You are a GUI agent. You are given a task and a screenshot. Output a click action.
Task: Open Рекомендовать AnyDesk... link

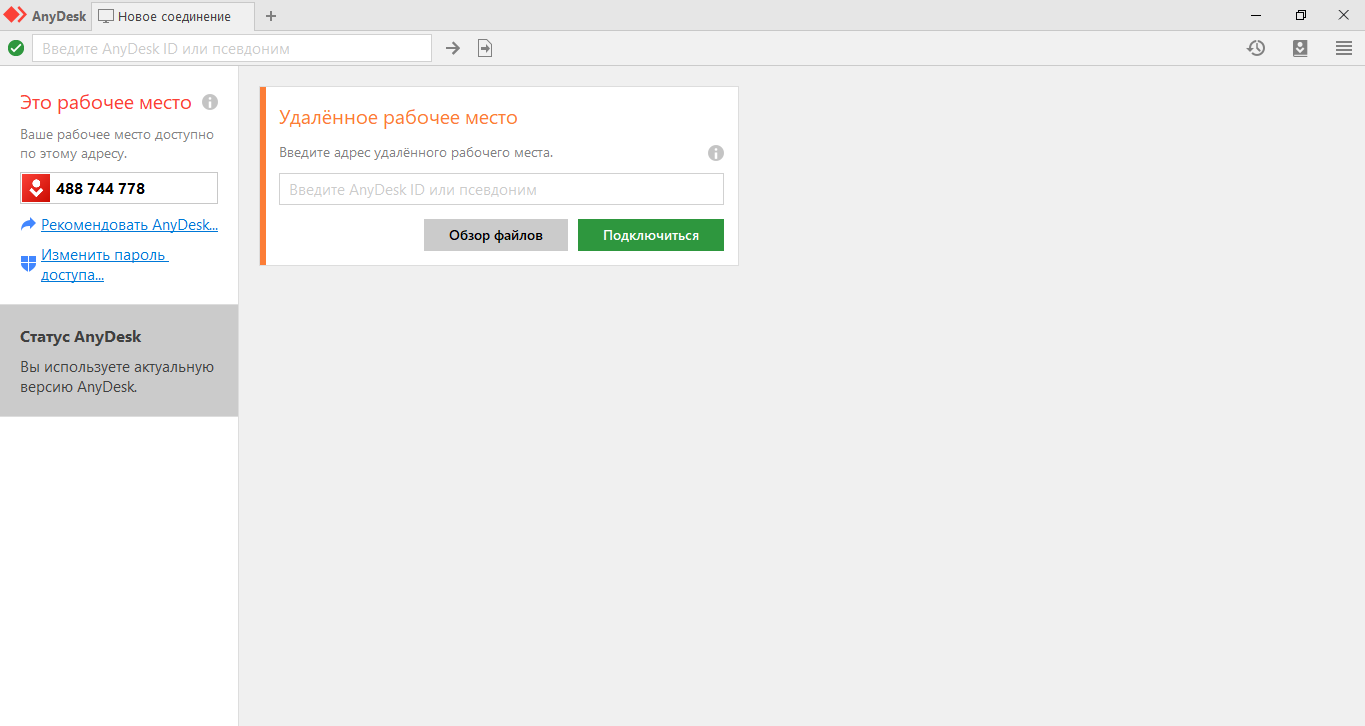[x=130, y=225]
